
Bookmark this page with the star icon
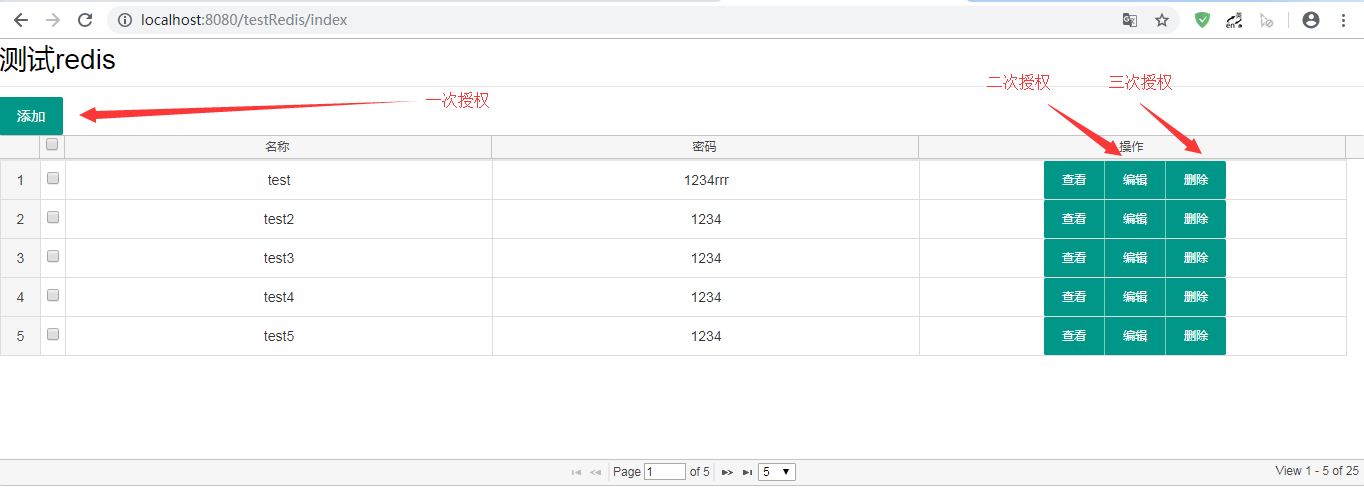pos(1162,20)
